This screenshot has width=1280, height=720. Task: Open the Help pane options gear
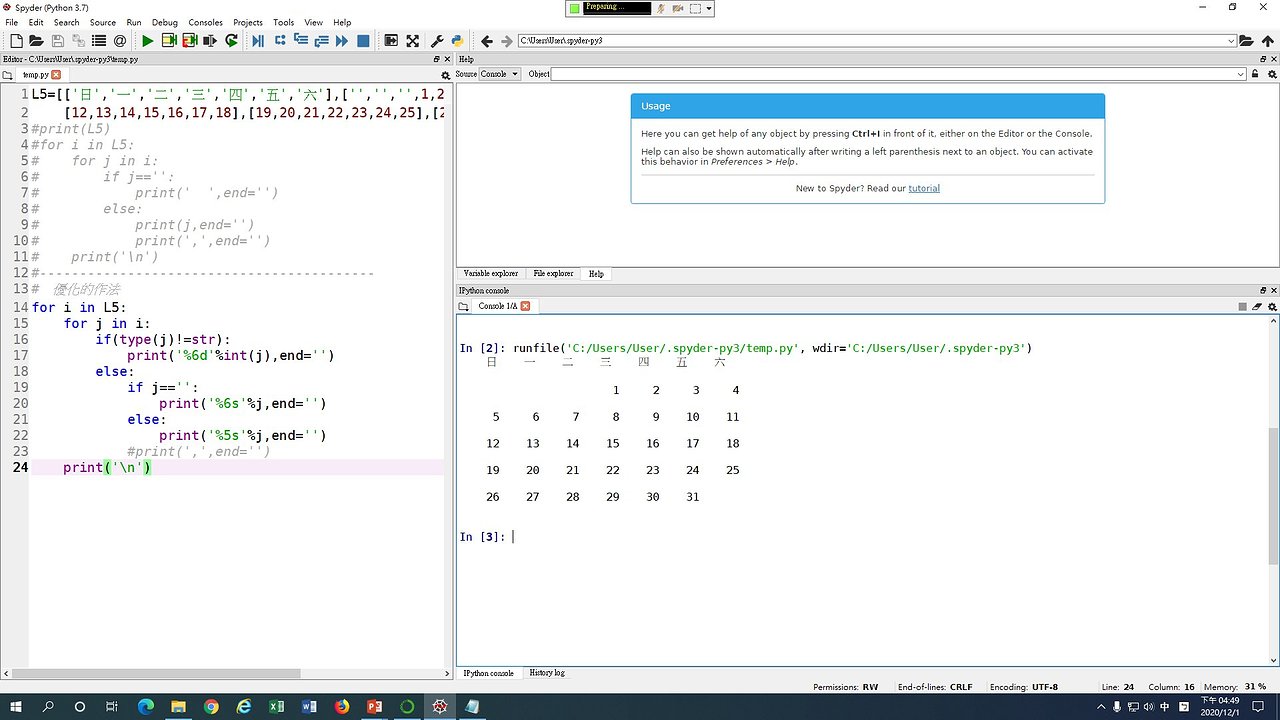(x=1271, y=74)
